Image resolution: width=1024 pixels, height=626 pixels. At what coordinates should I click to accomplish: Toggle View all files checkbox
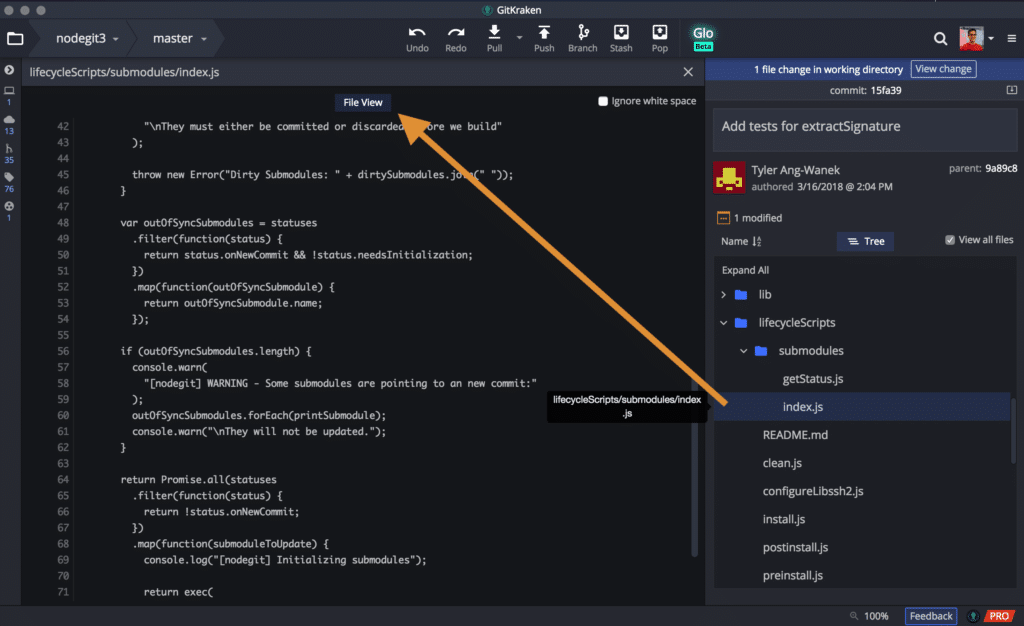click(x=950, y=240)
